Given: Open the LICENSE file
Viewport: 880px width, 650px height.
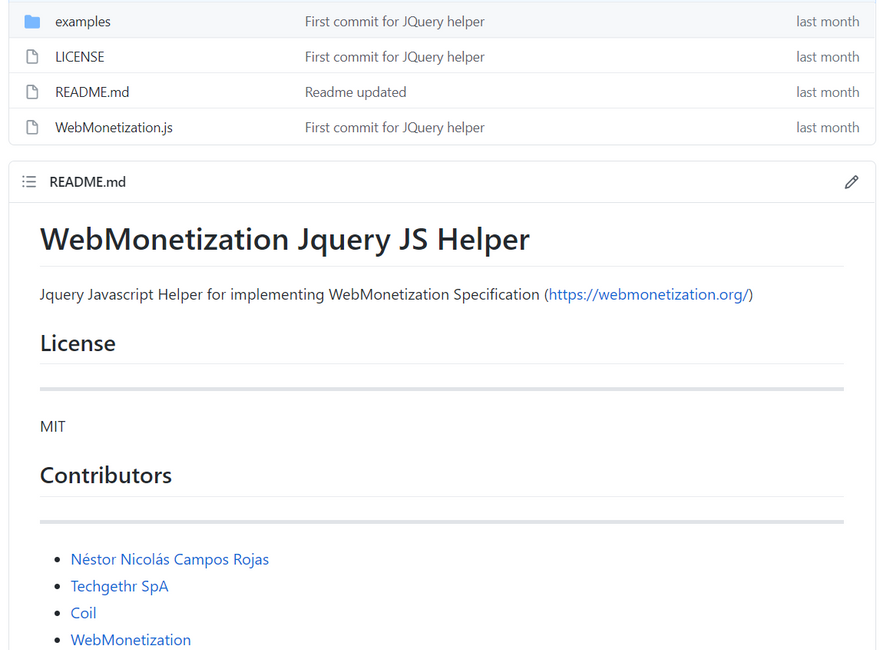Looking at the screenshot, I should coord(80,57).
